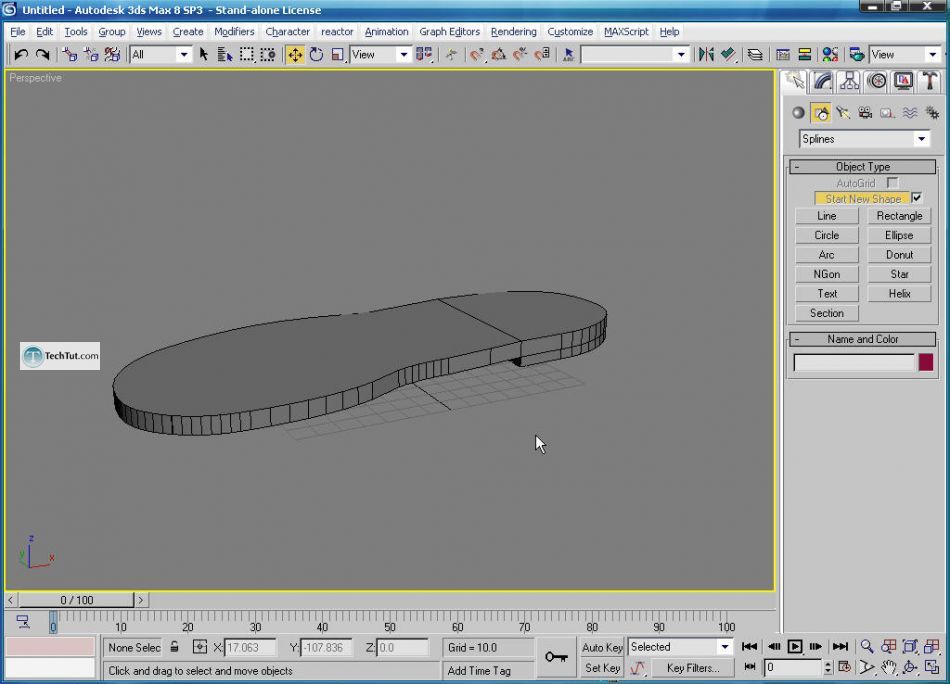Switch to the Utilities hammer tab
This screenshot has height=684, width=950.
pos(930,81)
